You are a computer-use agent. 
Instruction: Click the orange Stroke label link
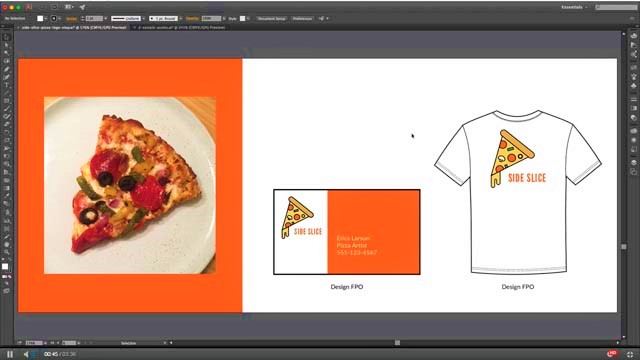[x=71, y=19]
